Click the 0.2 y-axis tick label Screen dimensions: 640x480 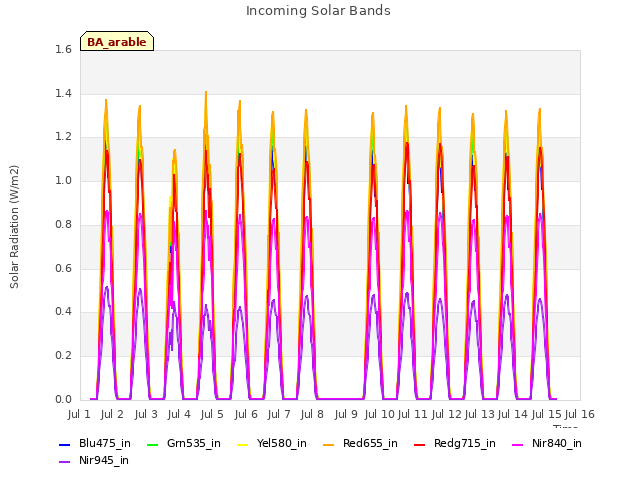64,356
